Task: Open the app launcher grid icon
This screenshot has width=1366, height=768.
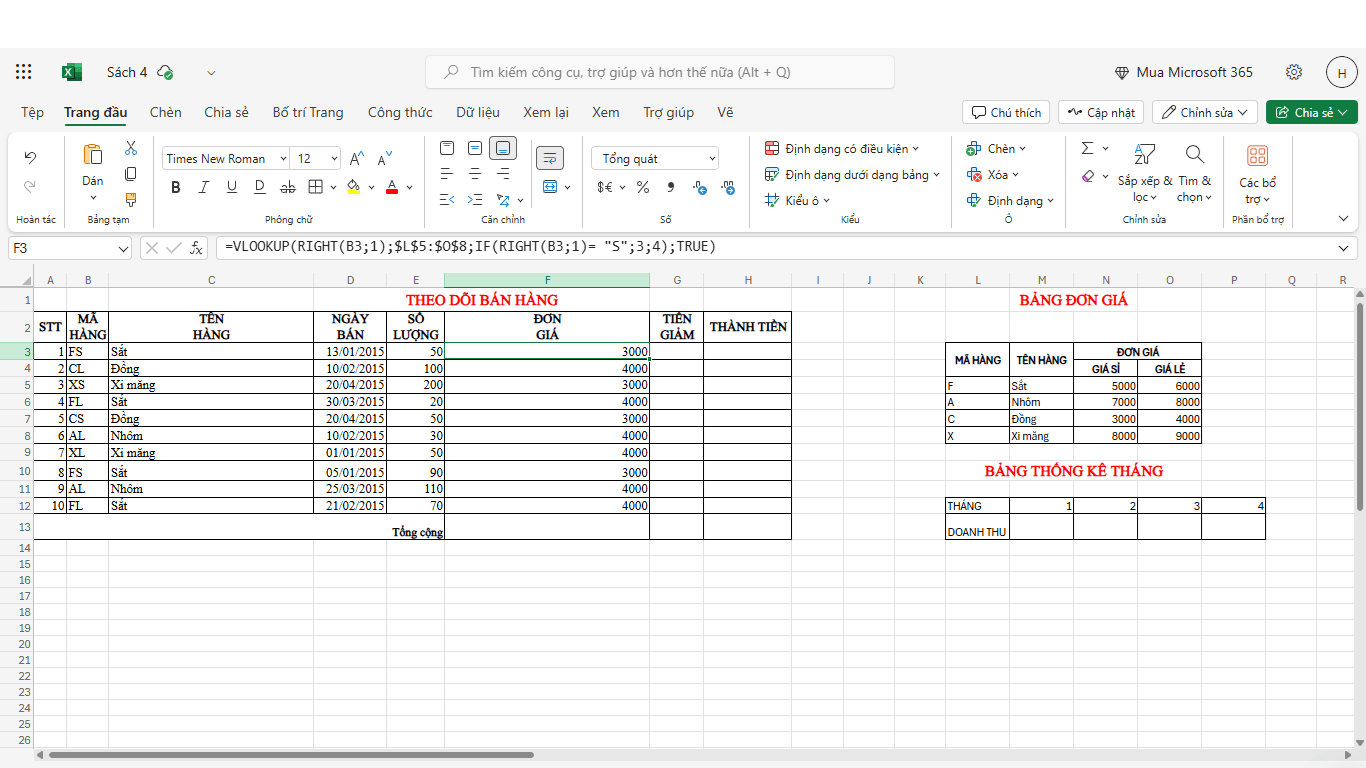Action: coord(24,72)
